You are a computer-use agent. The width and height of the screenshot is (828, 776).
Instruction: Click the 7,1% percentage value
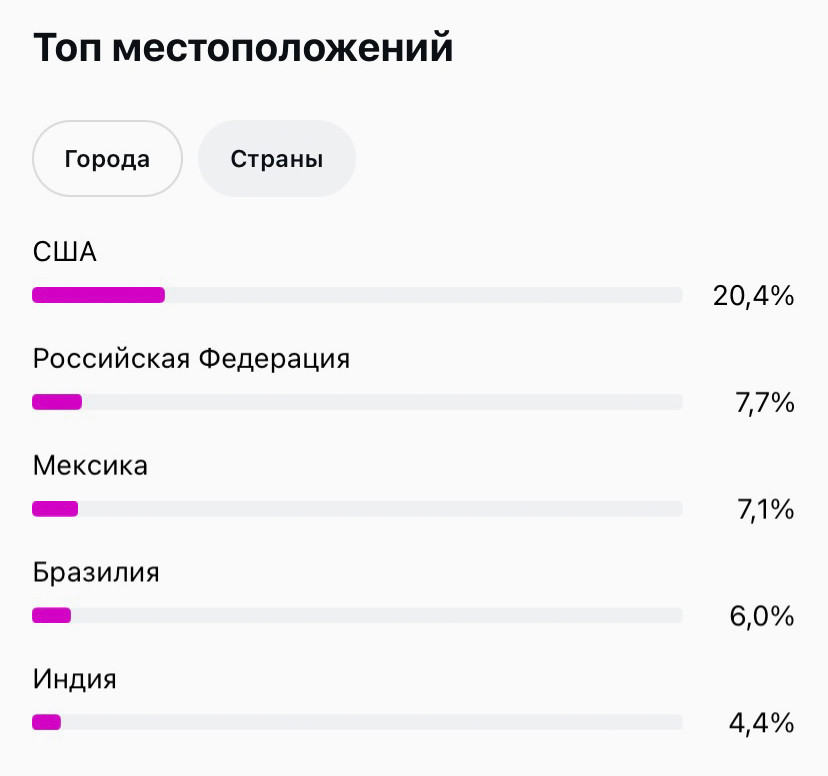765,509
